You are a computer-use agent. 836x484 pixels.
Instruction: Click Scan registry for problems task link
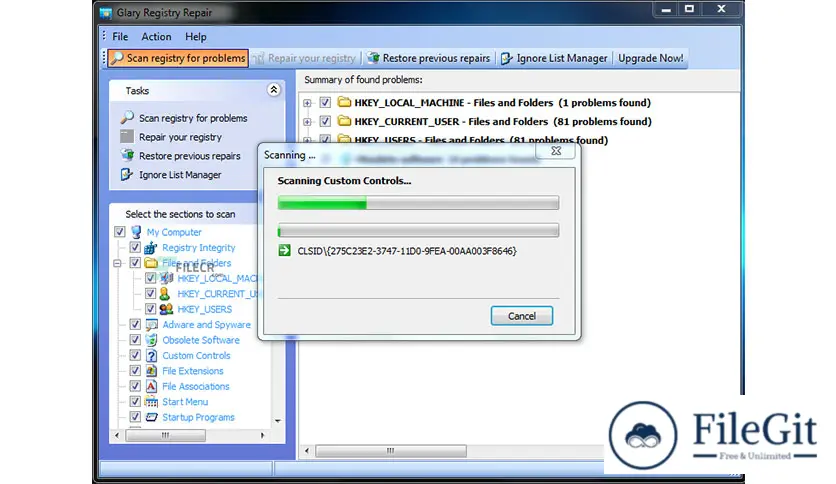(x=193, y=118)
